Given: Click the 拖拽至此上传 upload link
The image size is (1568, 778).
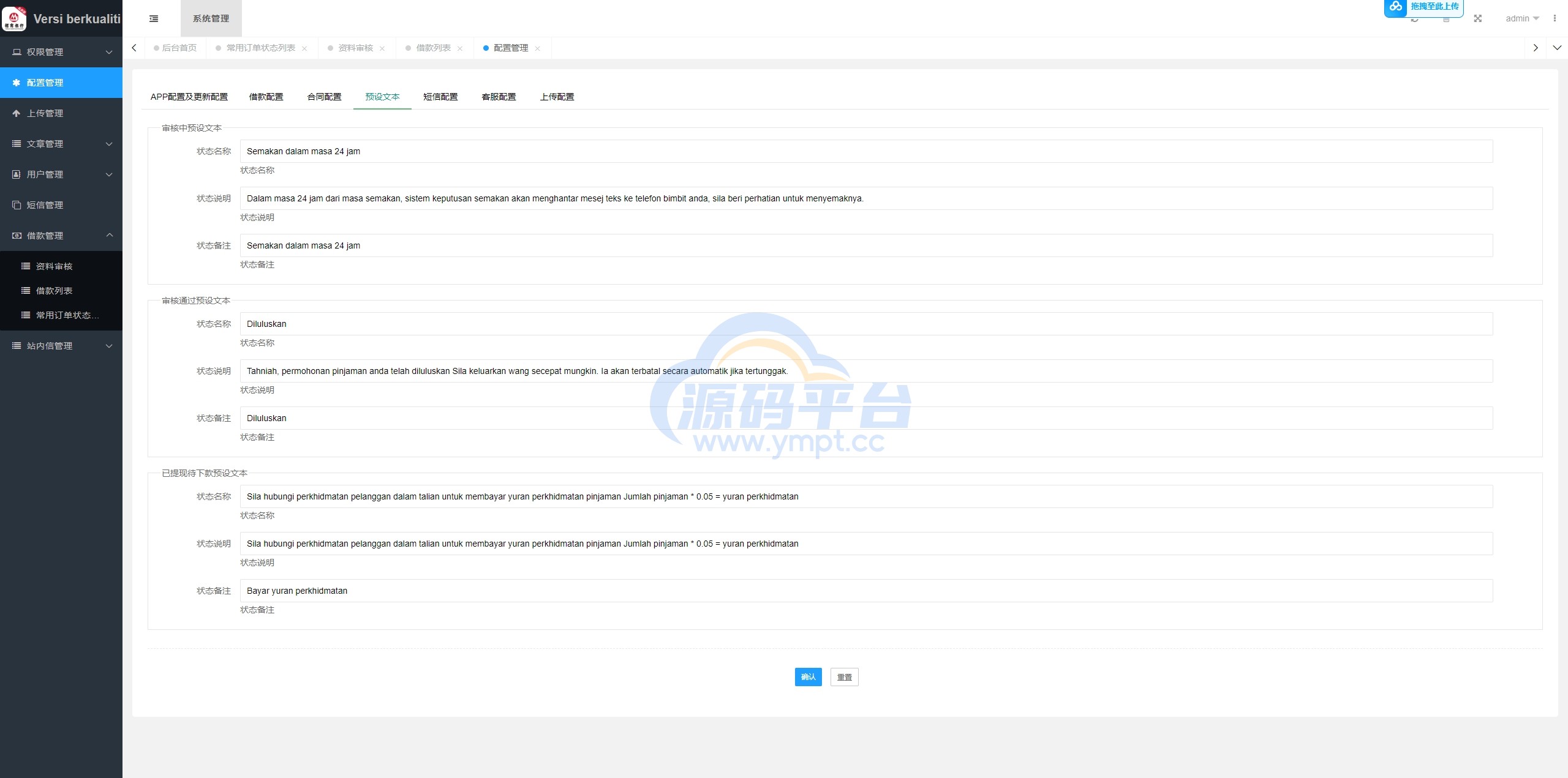Looking at the screenshot, I should point(1434,6).
